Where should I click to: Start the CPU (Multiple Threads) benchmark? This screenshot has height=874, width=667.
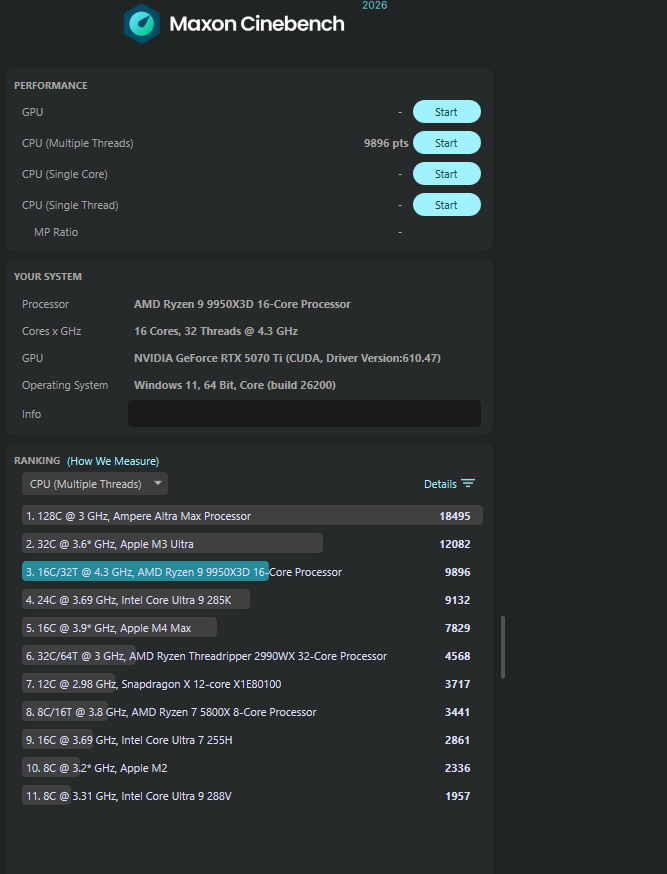coord(446,143)
